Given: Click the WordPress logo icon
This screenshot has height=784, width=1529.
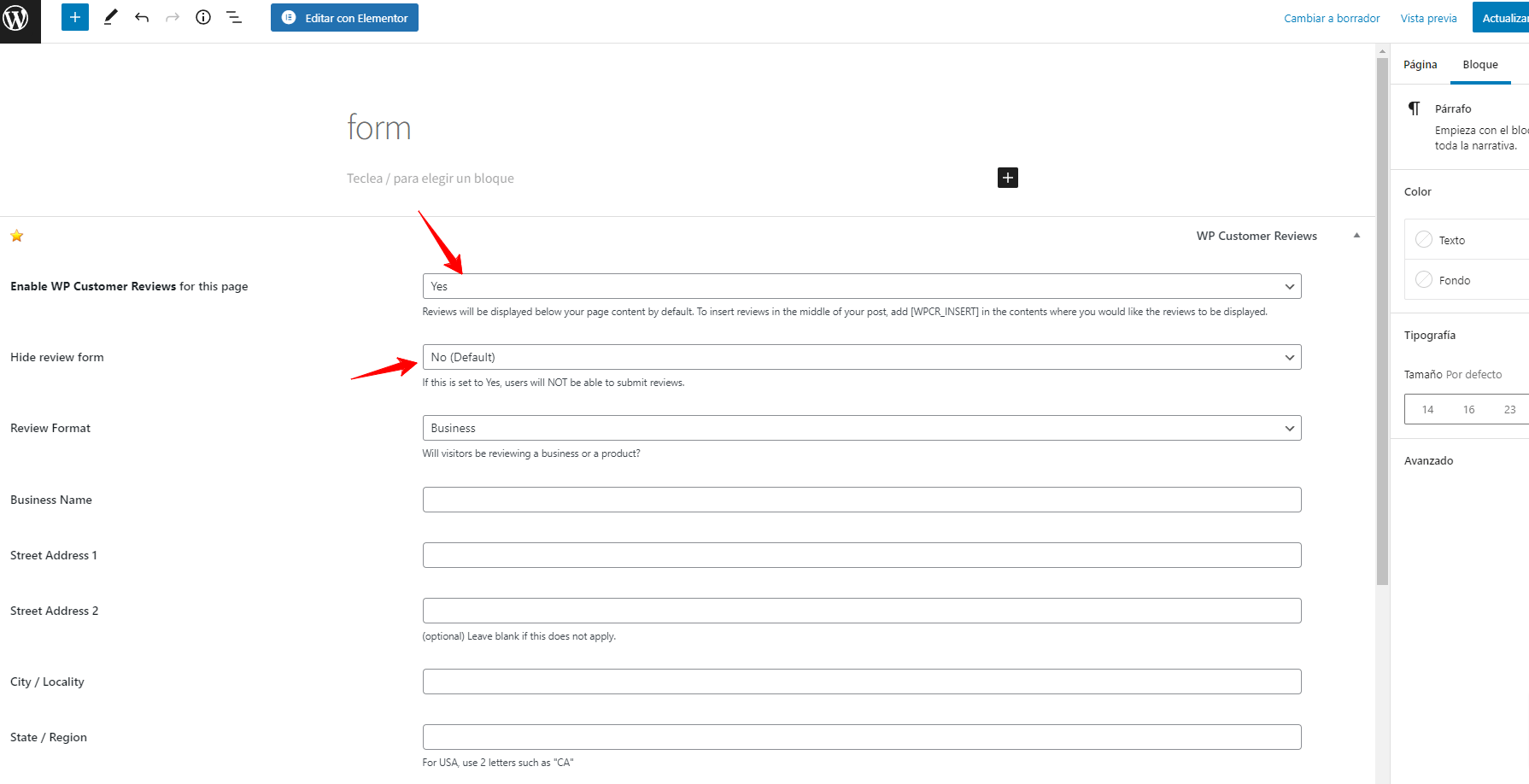Looking at the screenshot, I should [17, 18].
